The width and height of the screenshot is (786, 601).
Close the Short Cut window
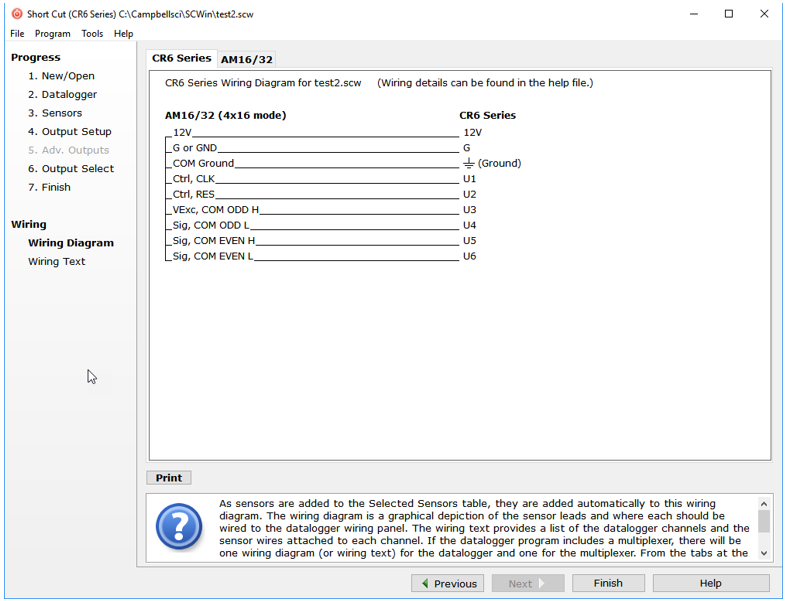[x=764, y=14]
